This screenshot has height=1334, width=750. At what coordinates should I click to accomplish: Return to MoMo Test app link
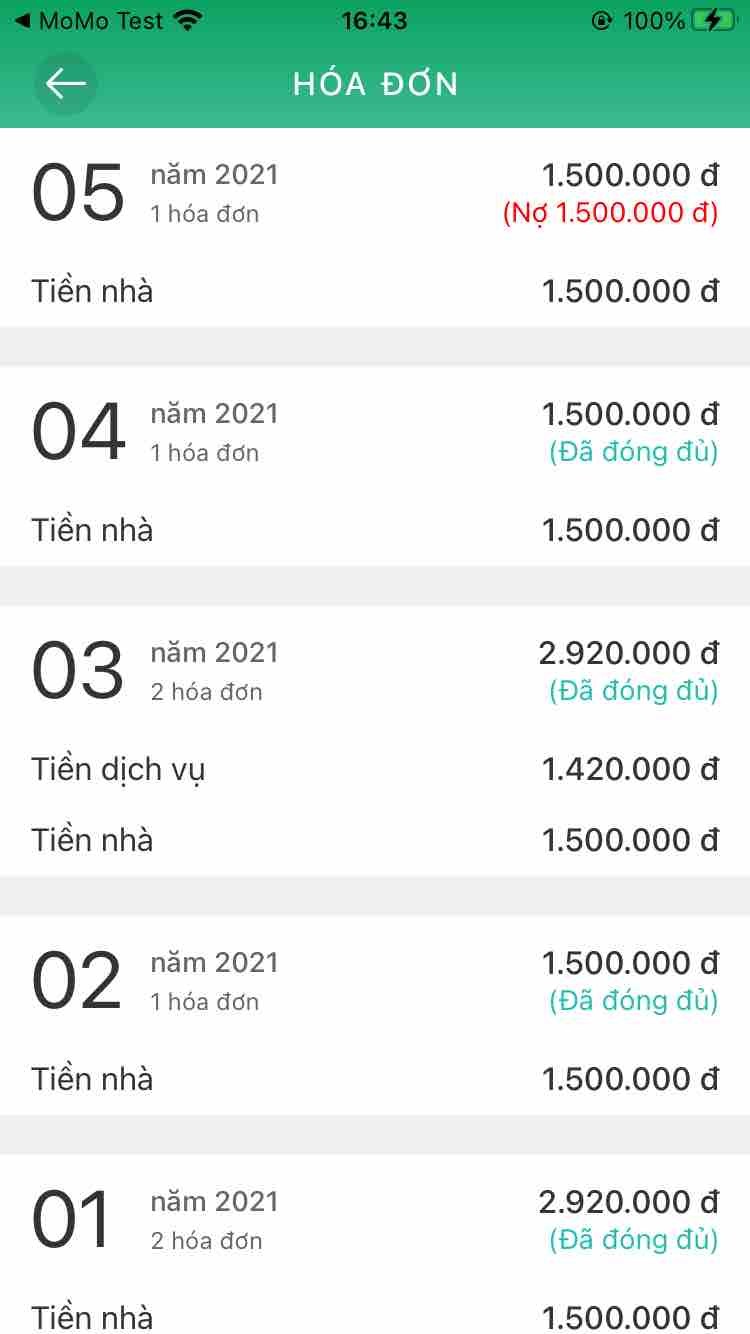pyautogui.click(x=88, y=20)
